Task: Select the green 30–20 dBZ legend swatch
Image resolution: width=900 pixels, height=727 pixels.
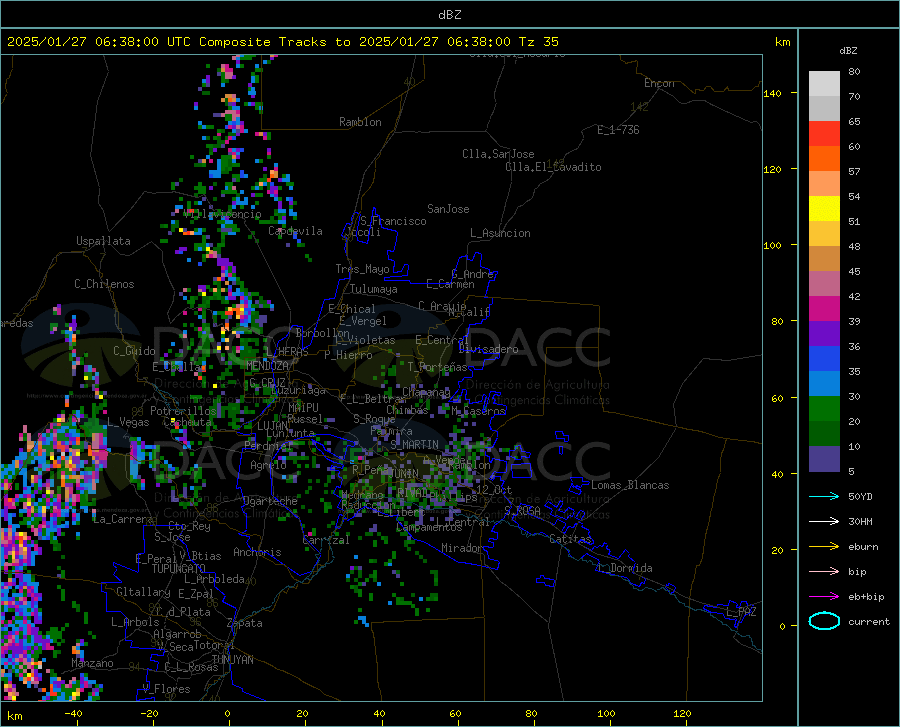Action: [x=824, y=409]
